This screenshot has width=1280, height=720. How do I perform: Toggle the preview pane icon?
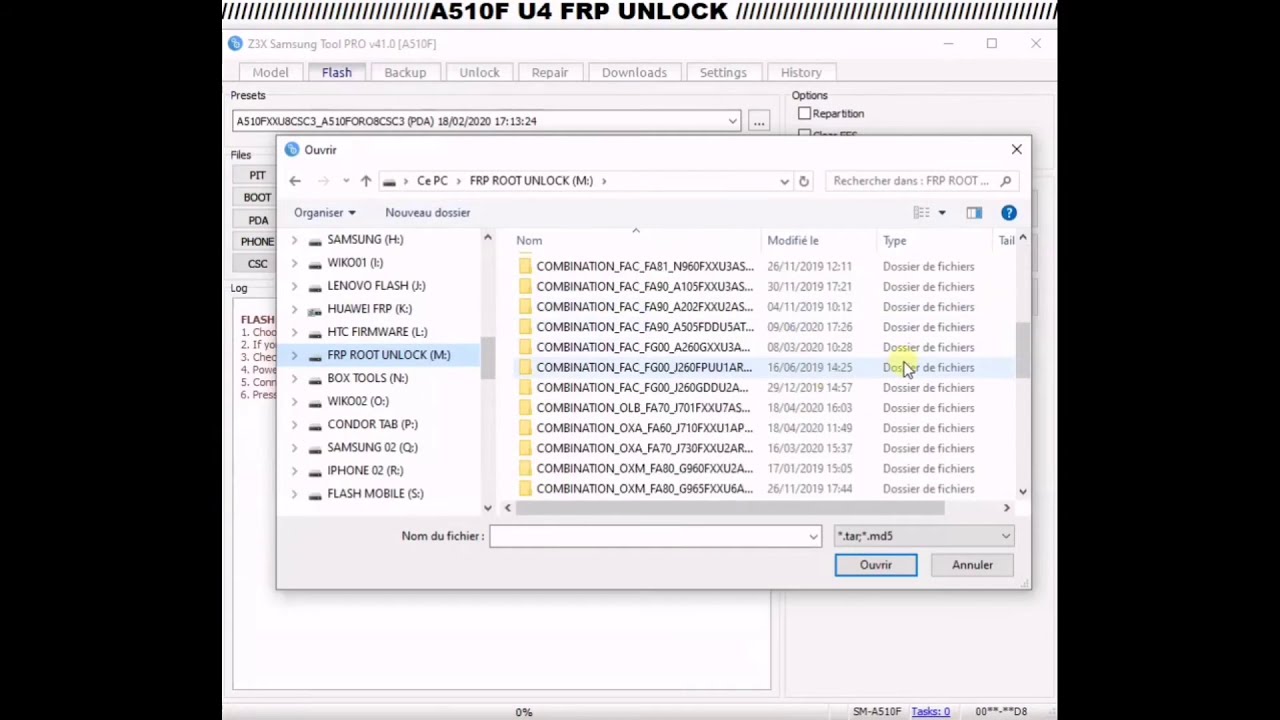(974, 212)
